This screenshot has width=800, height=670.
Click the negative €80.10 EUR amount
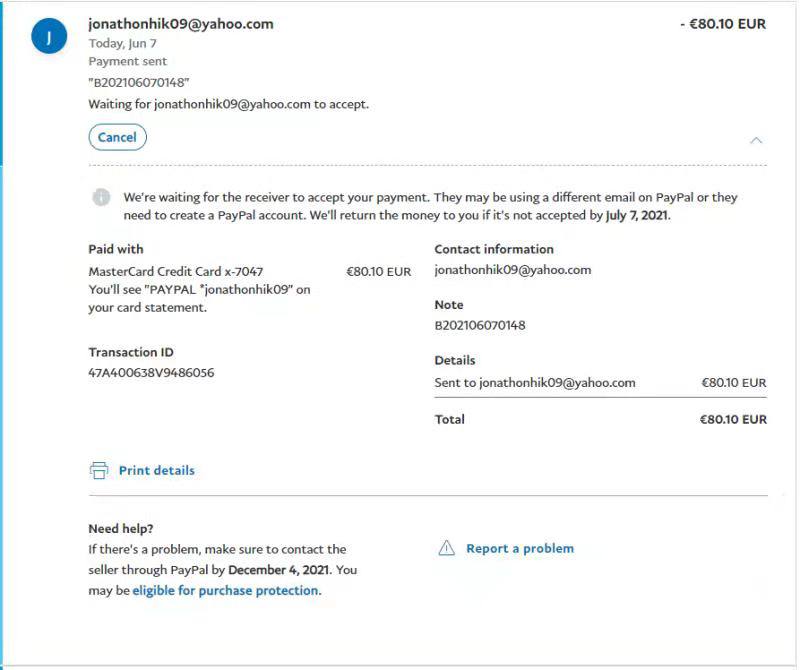[722, 24]
